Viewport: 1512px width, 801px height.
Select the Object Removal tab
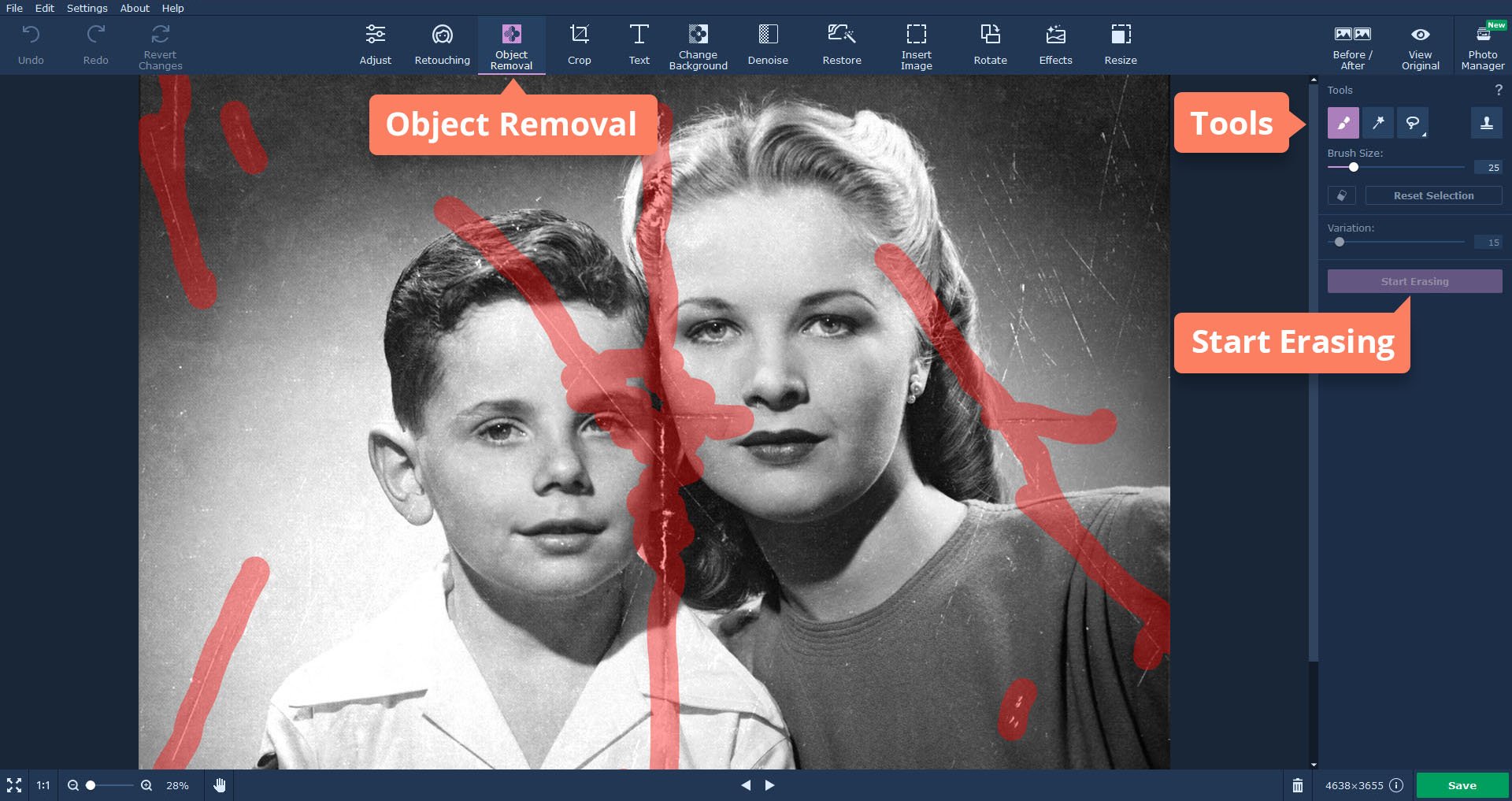pyautogui.click(x=512, y=45)
